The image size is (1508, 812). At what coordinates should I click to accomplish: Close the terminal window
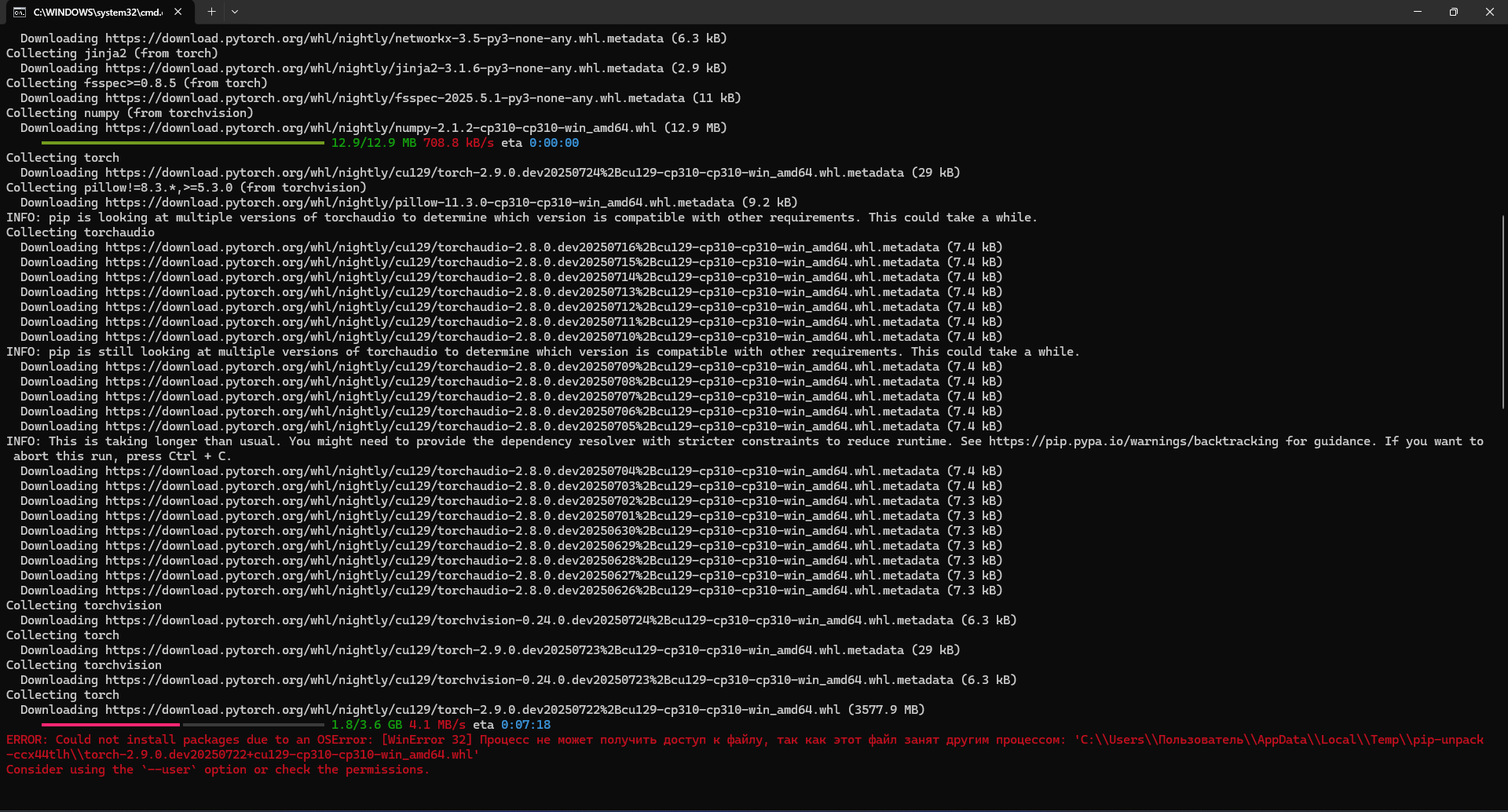pos(1490,12)
